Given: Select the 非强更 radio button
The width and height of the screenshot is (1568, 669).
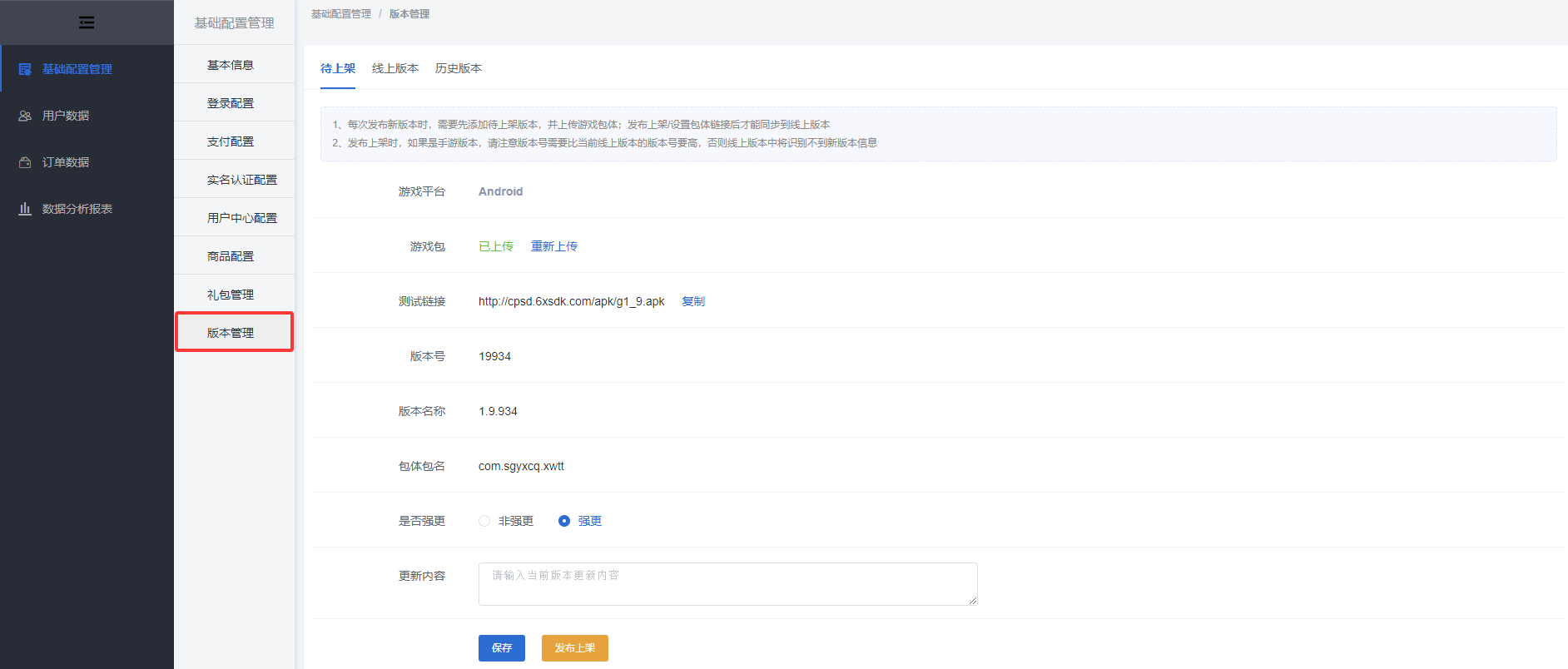Looking at the screenshot, I should coord(484,521).
